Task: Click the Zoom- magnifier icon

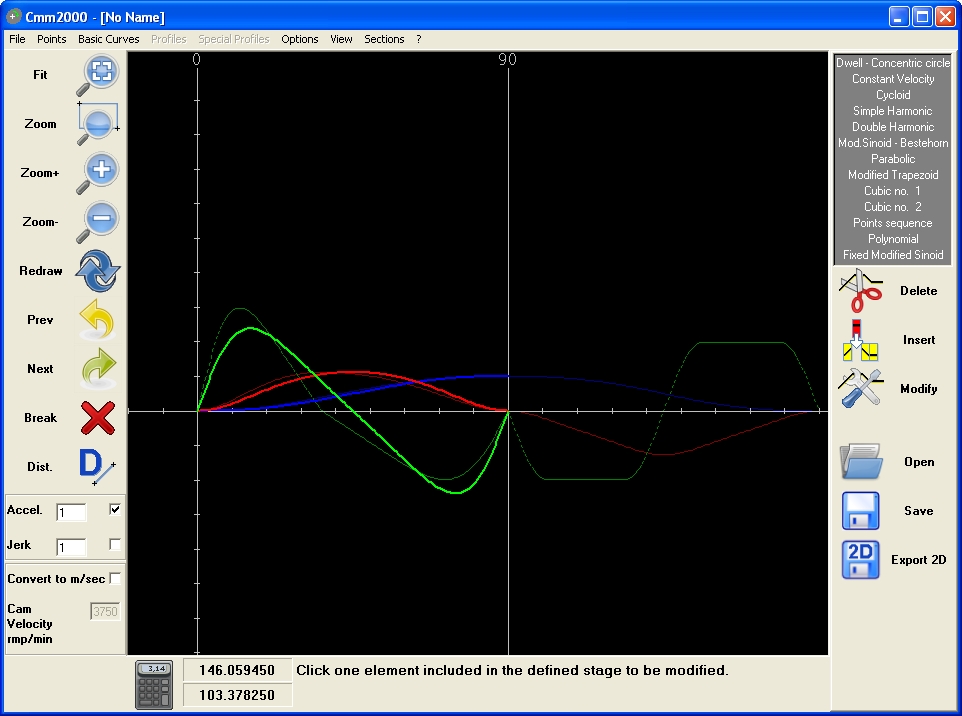Action: click(98, 222)
